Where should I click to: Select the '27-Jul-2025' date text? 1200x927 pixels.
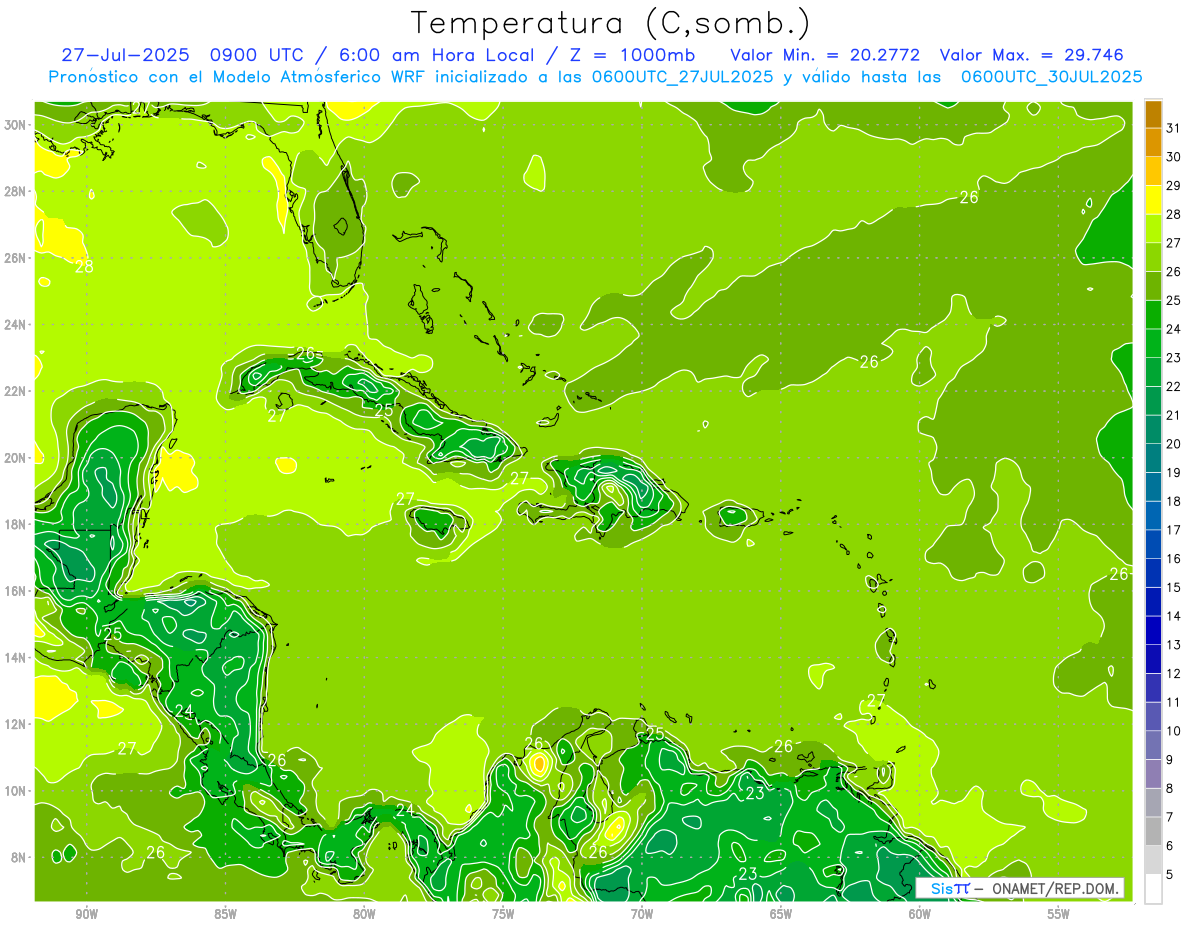pos(125,55)
